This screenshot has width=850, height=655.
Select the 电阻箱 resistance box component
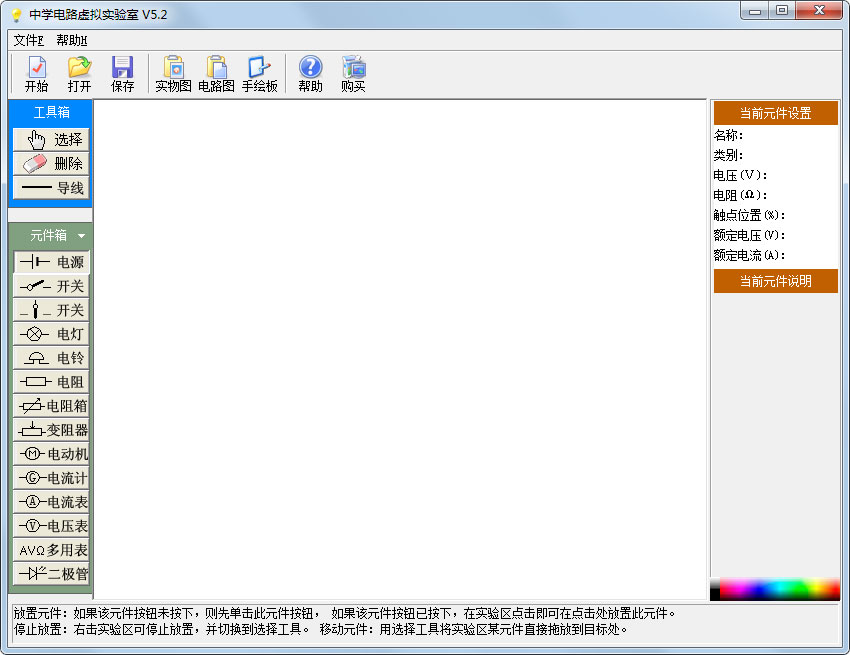tap(51, 406)
